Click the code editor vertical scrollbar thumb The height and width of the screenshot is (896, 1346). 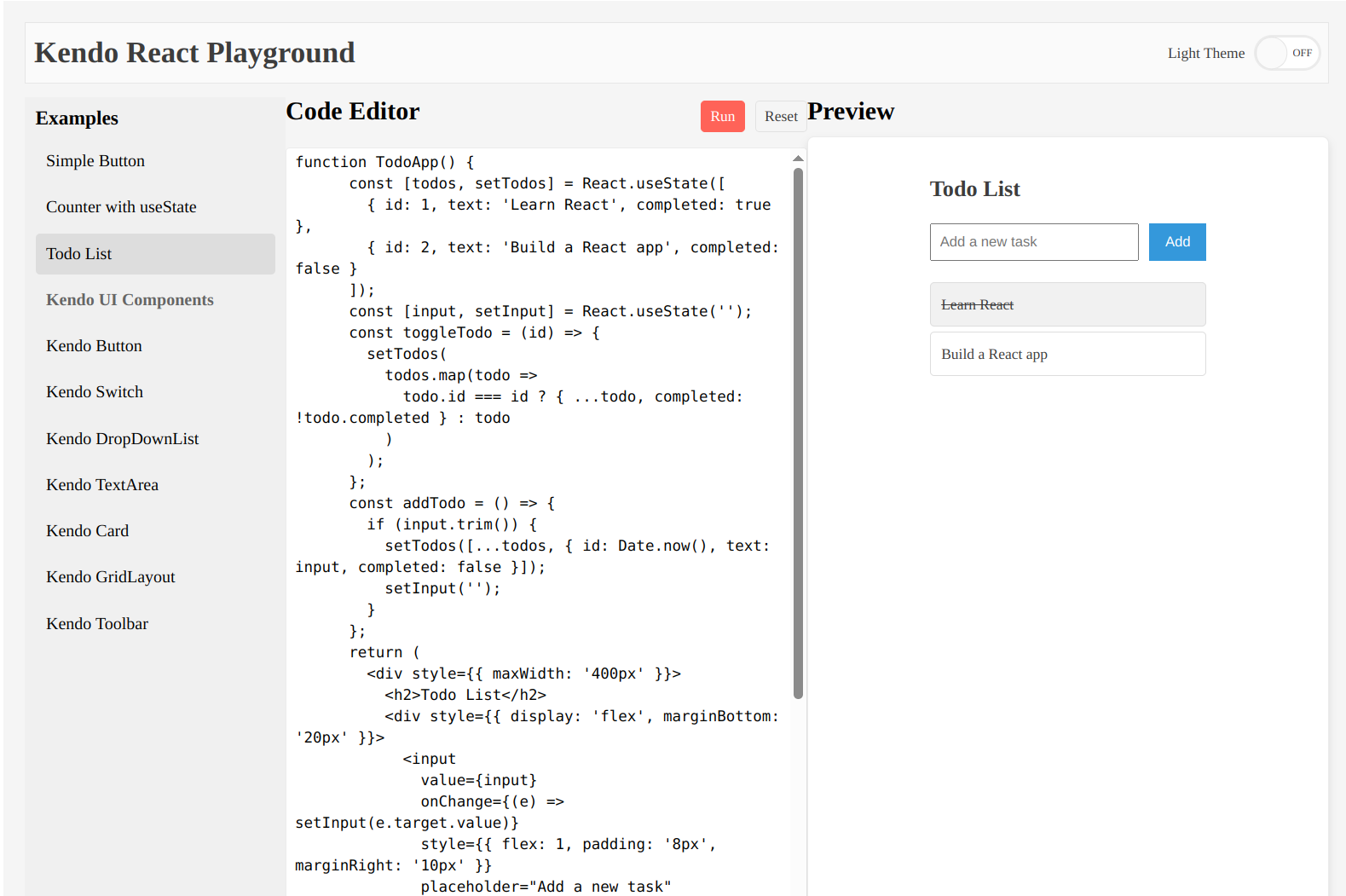[798, 433]
